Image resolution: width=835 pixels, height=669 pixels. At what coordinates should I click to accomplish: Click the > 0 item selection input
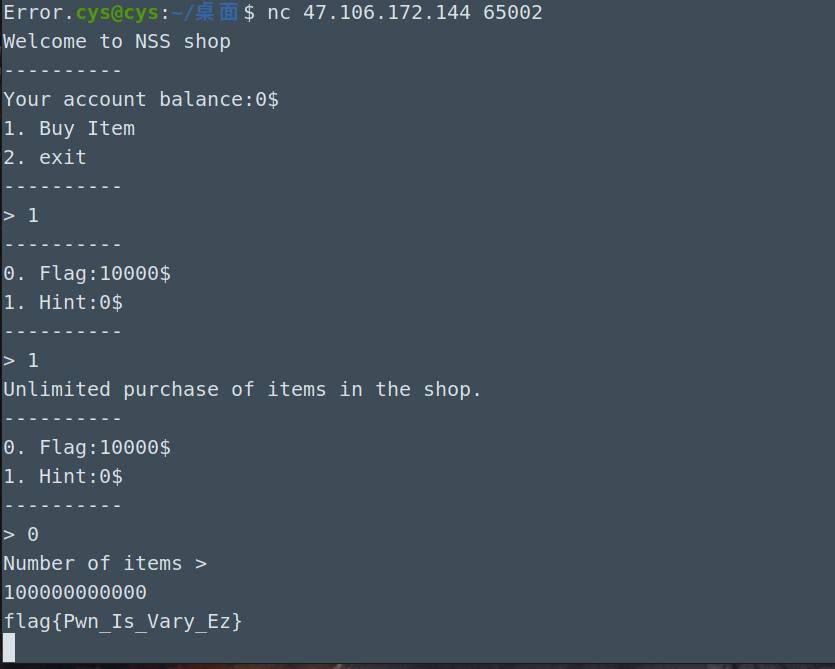(21, 534)
